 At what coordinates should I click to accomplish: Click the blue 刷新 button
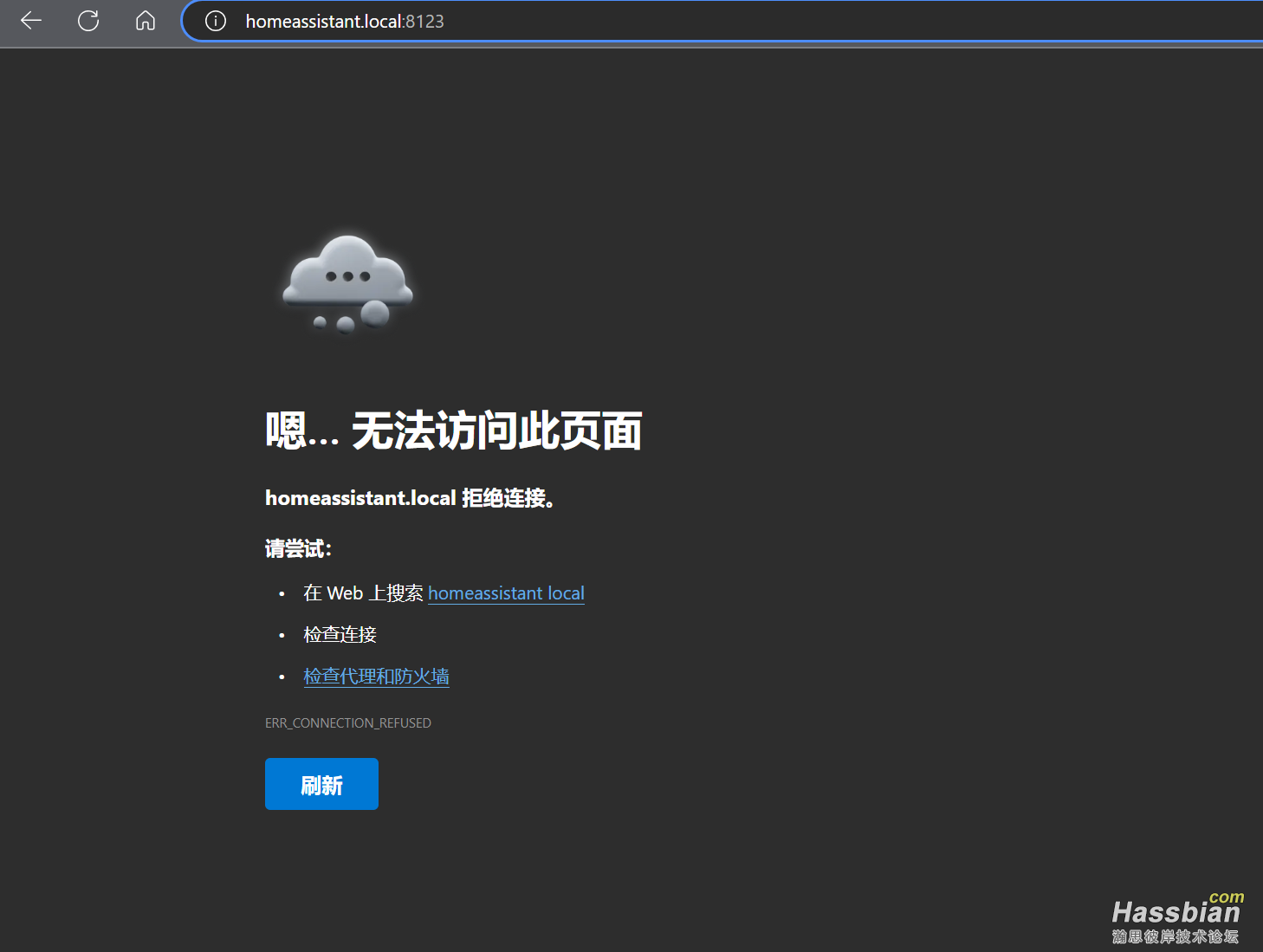click(x=321, y=784)
